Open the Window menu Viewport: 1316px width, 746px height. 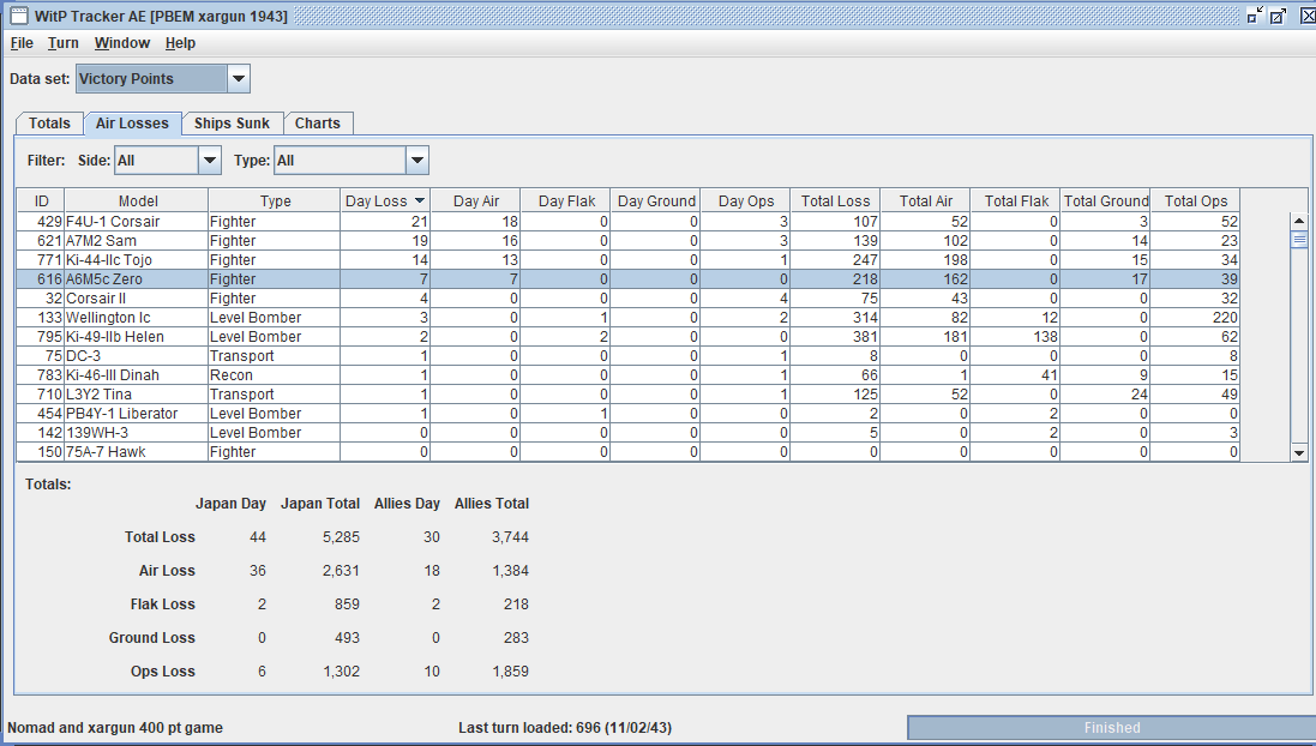click(122, 43)
